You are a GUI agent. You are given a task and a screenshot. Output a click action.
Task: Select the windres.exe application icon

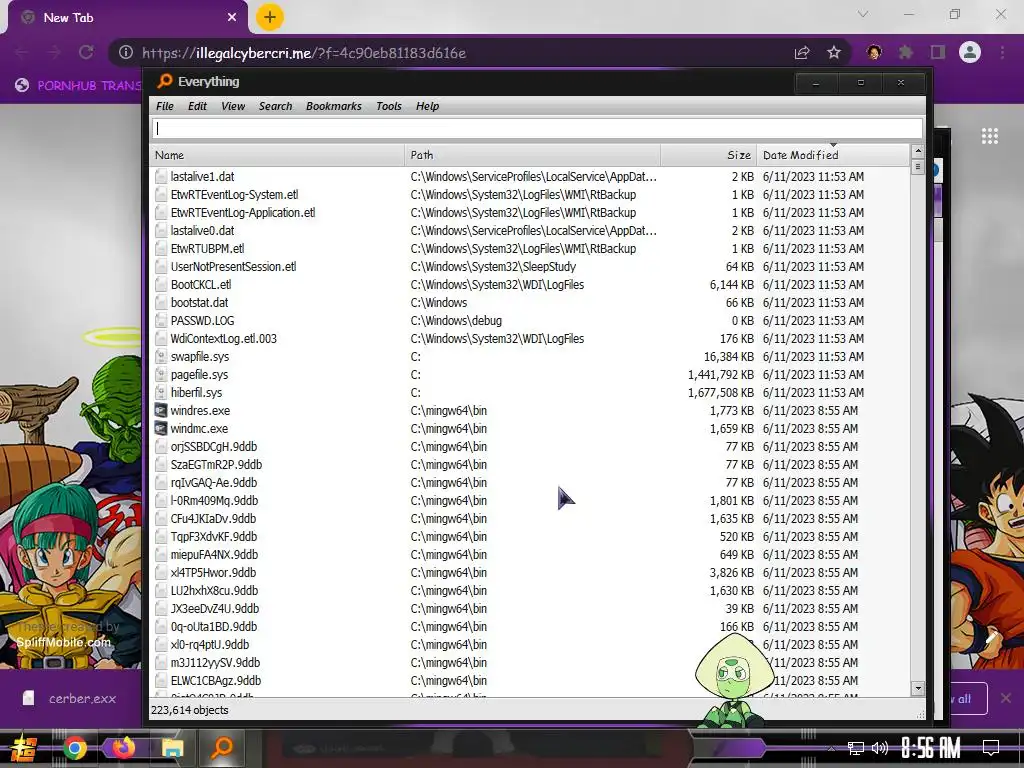point(161,410)
